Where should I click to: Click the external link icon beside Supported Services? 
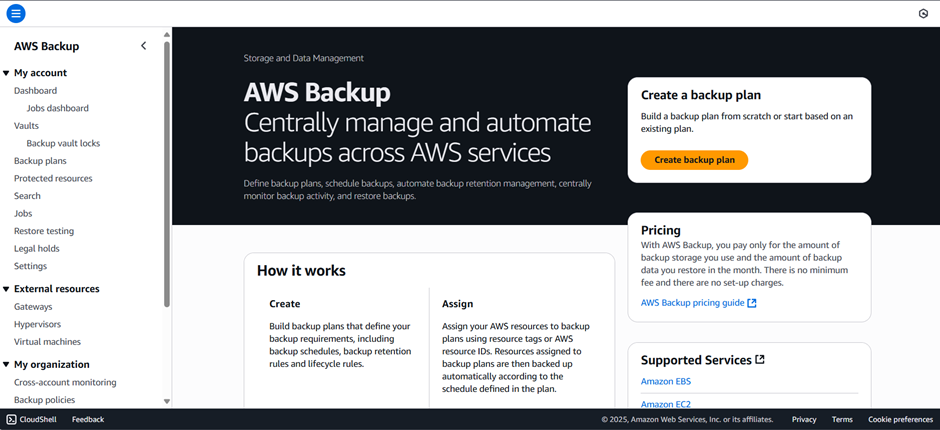tap(760, 360)
